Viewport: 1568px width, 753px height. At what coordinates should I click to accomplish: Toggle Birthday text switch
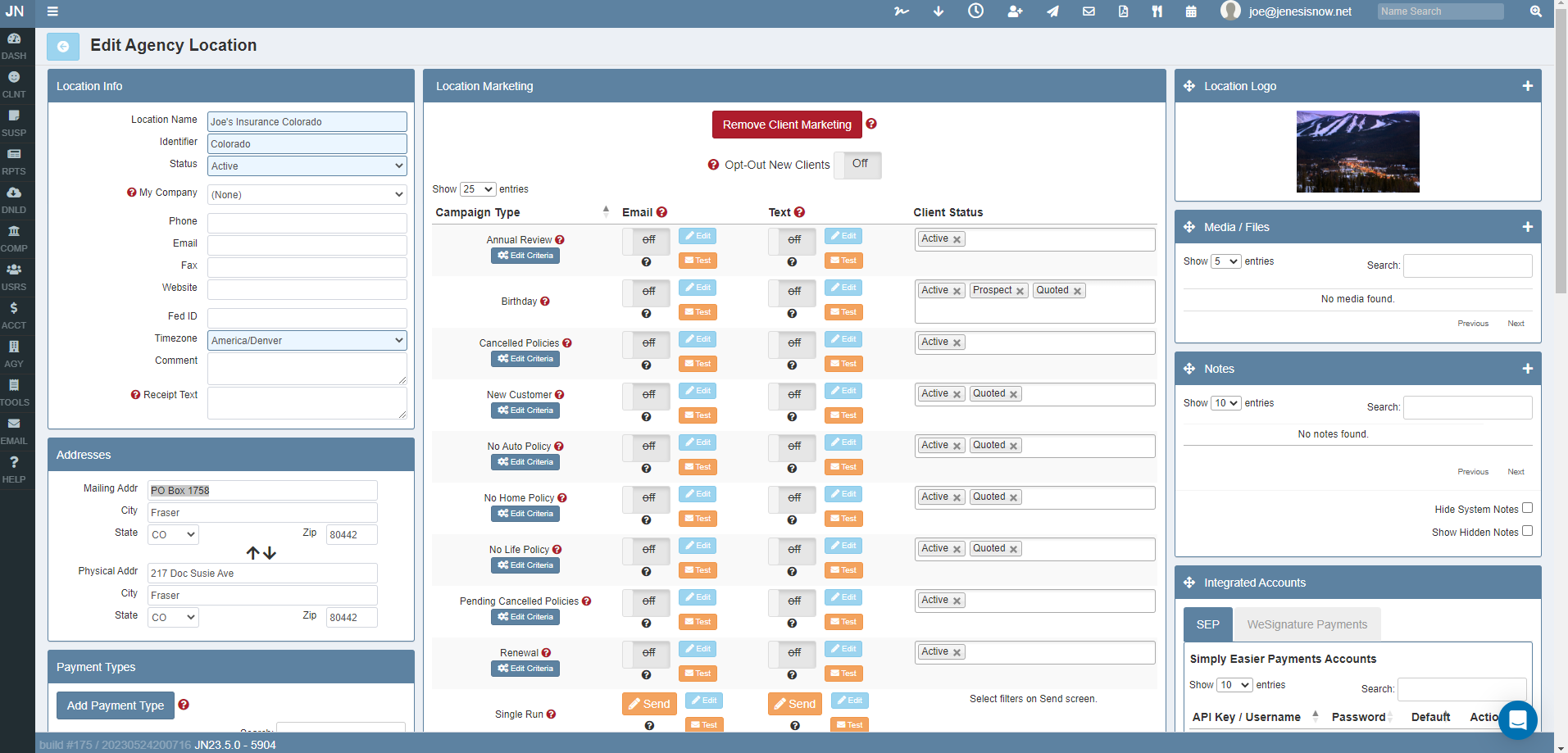793,292
